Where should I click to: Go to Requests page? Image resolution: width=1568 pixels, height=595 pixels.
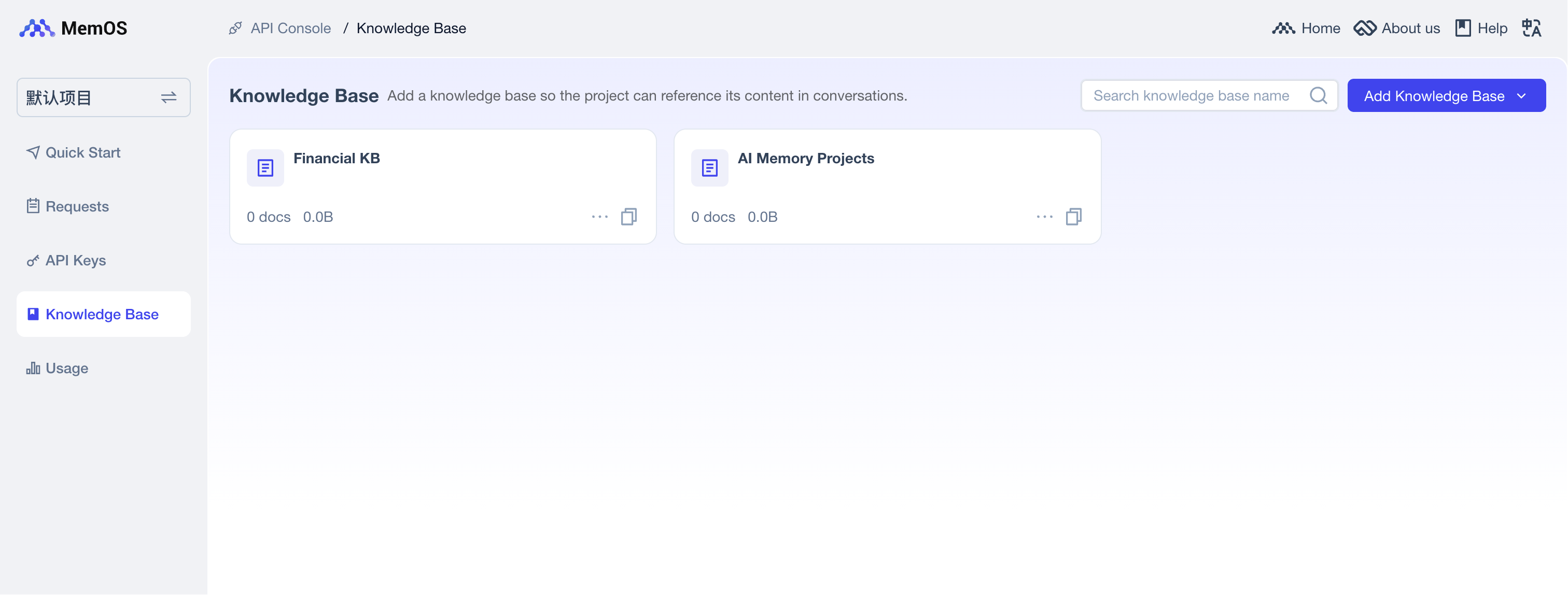click(77, 206)
